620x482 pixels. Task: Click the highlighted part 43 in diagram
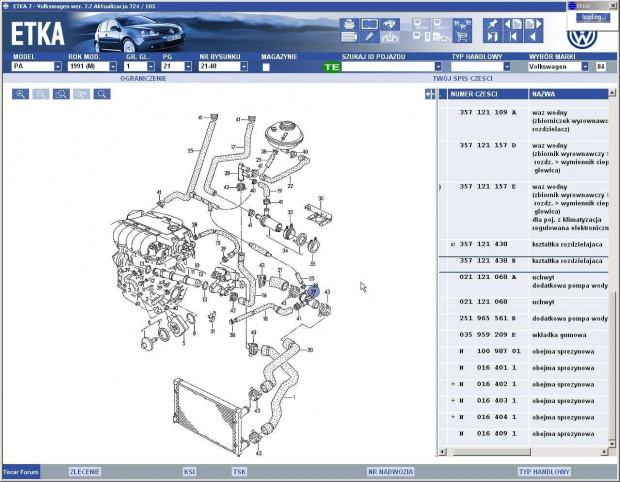312,293
